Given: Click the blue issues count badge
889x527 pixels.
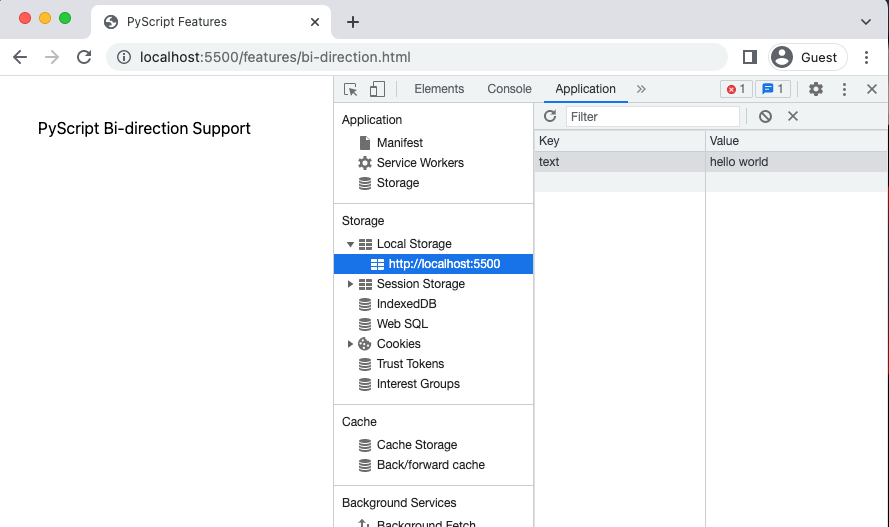Looking at the screenshot, I should [773, 89].
